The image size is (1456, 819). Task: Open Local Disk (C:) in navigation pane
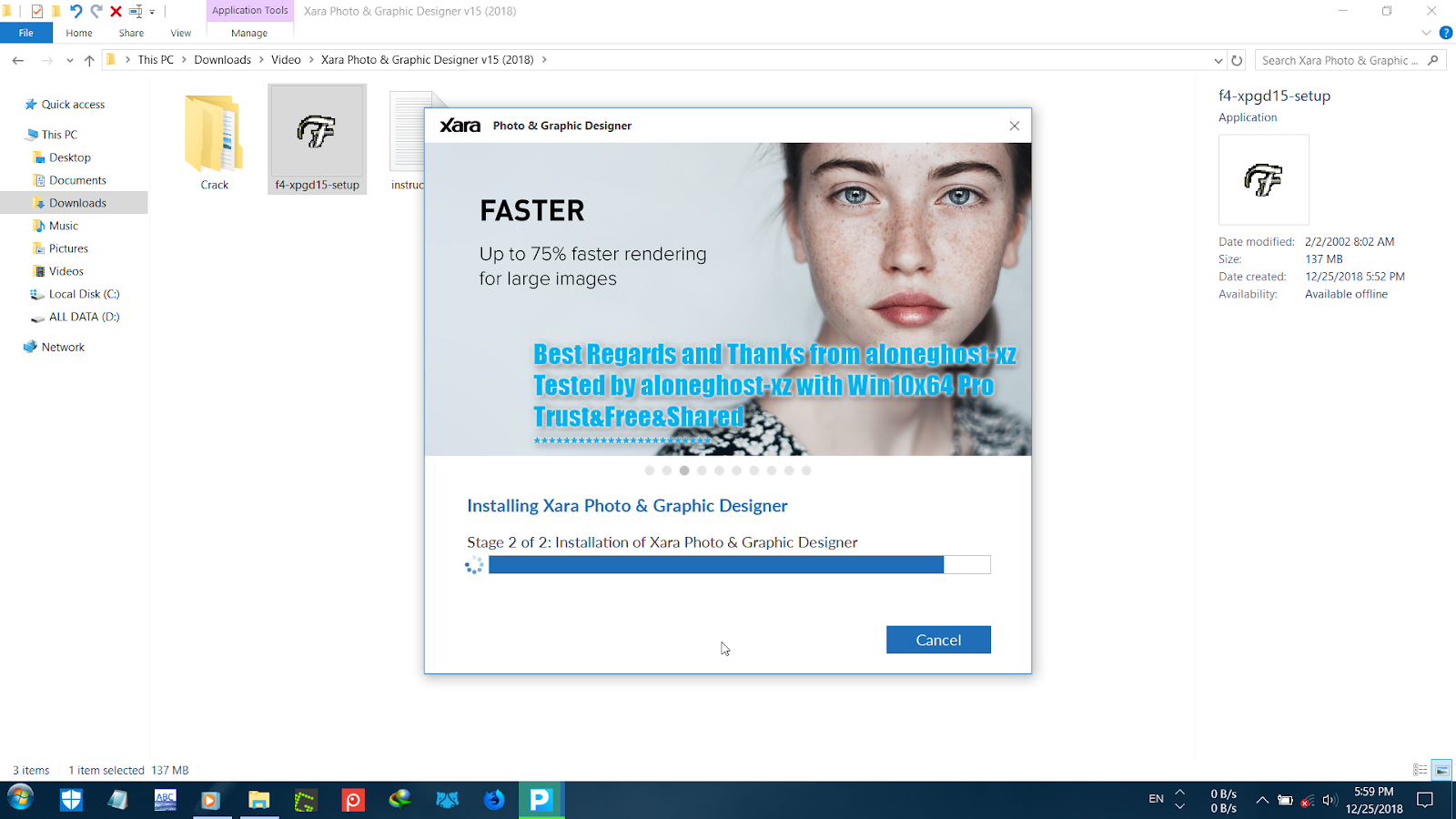click(84, 294)
